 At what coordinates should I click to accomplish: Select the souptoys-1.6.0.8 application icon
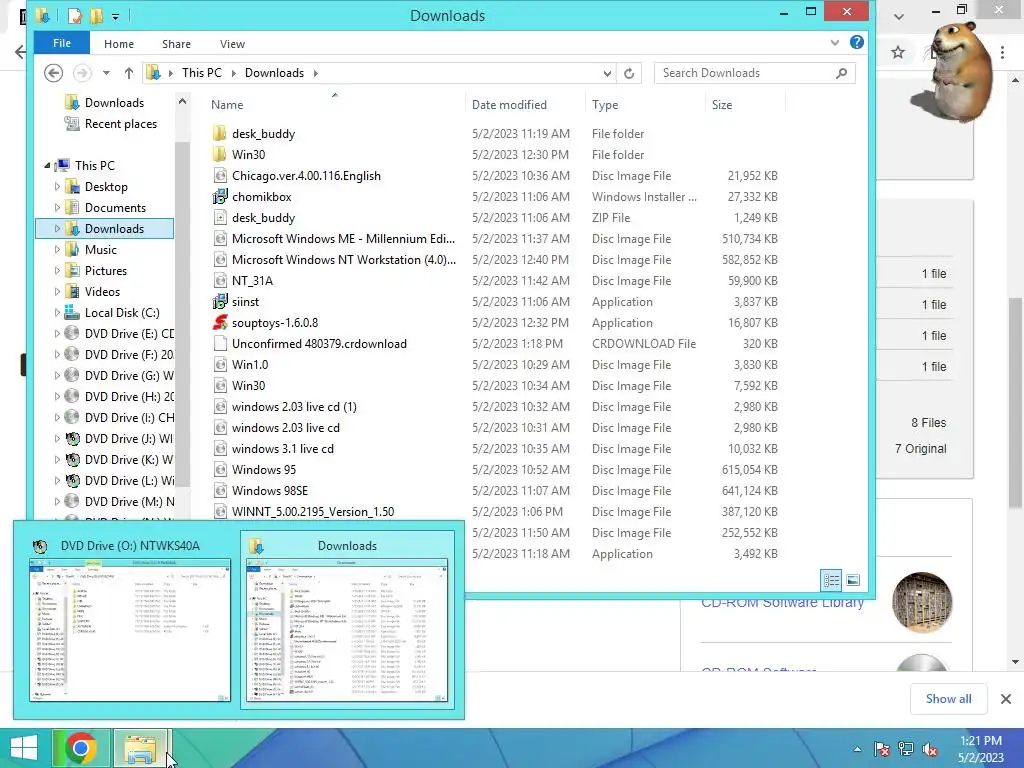coord(220,323)
